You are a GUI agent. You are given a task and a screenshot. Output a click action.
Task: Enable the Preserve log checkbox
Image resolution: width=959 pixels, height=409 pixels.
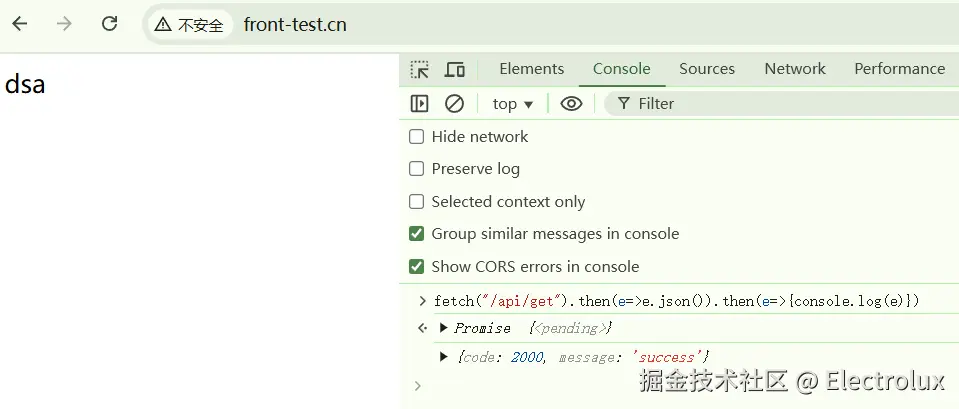pyautogui.click(x=417, y=169)
